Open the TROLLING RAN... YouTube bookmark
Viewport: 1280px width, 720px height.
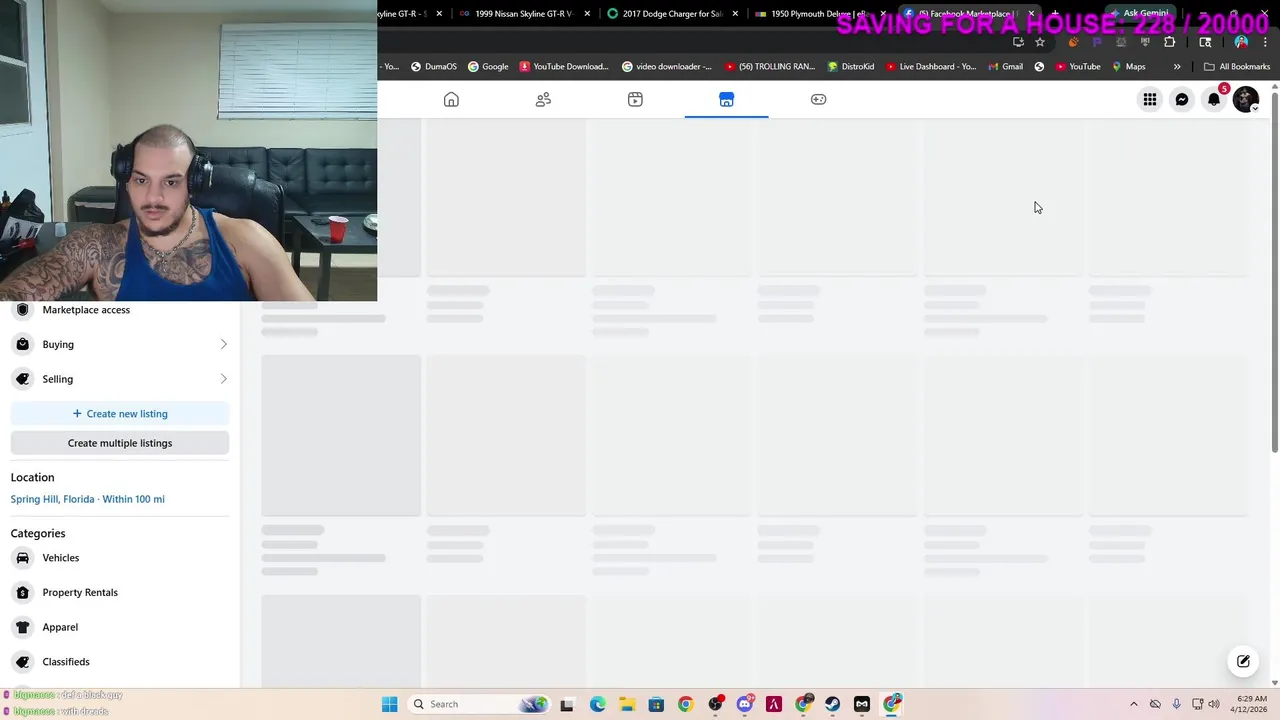point(770,67)
